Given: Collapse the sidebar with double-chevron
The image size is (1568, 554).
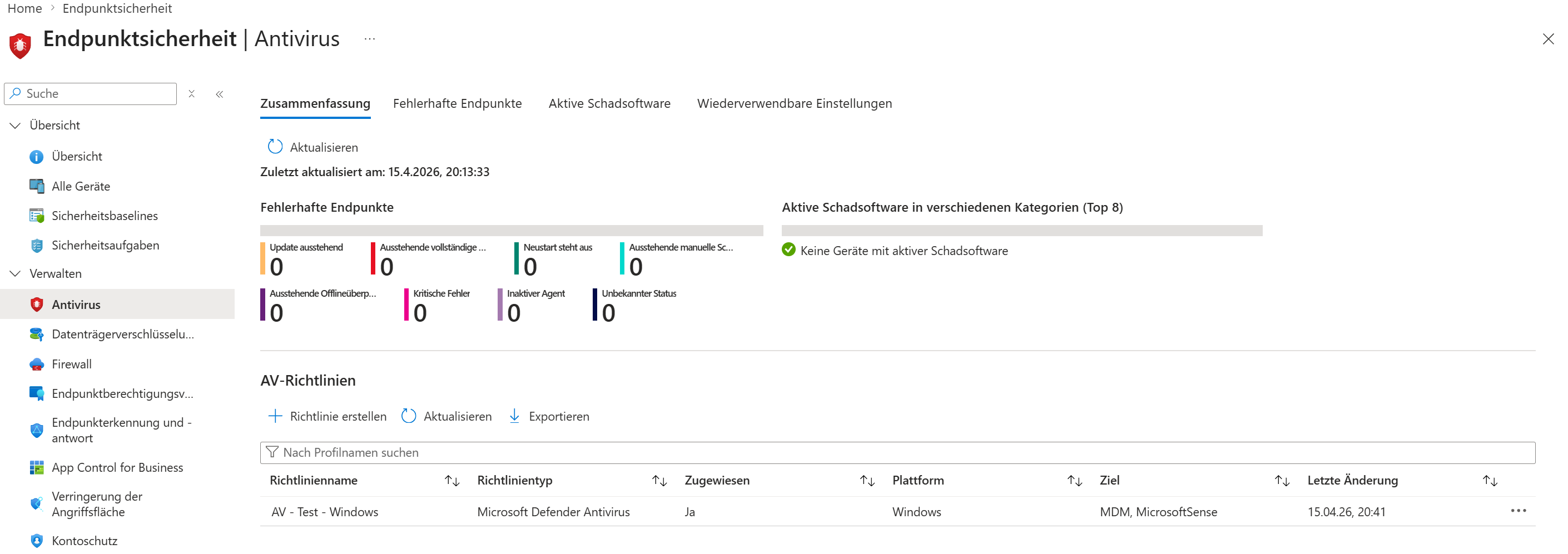Looking at the screenshot, I should 220,94.
